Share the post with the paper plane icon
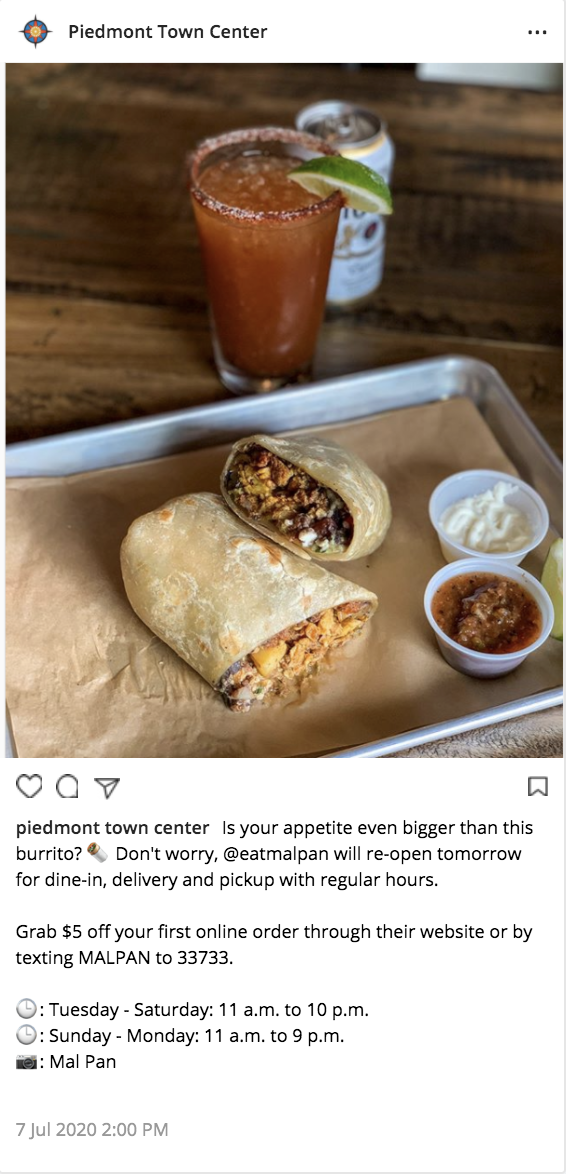This screenshot has width=566, height=1174. tap(107, 787)
